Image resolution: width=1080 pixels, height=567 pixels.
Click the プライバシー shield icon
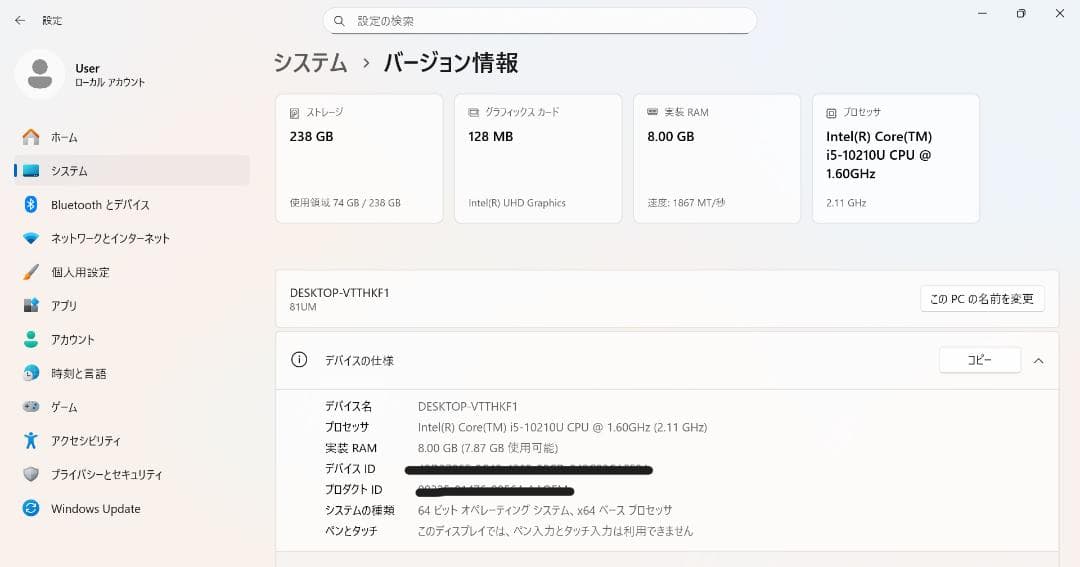[x=31, y=474]
